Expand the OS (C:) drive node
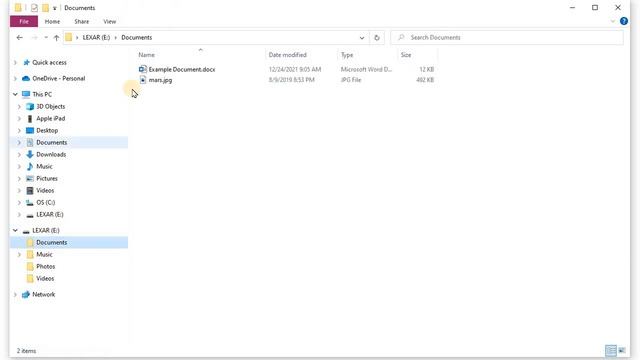The height and width of the screenshot is (360, 640). (x=19, y=202)
